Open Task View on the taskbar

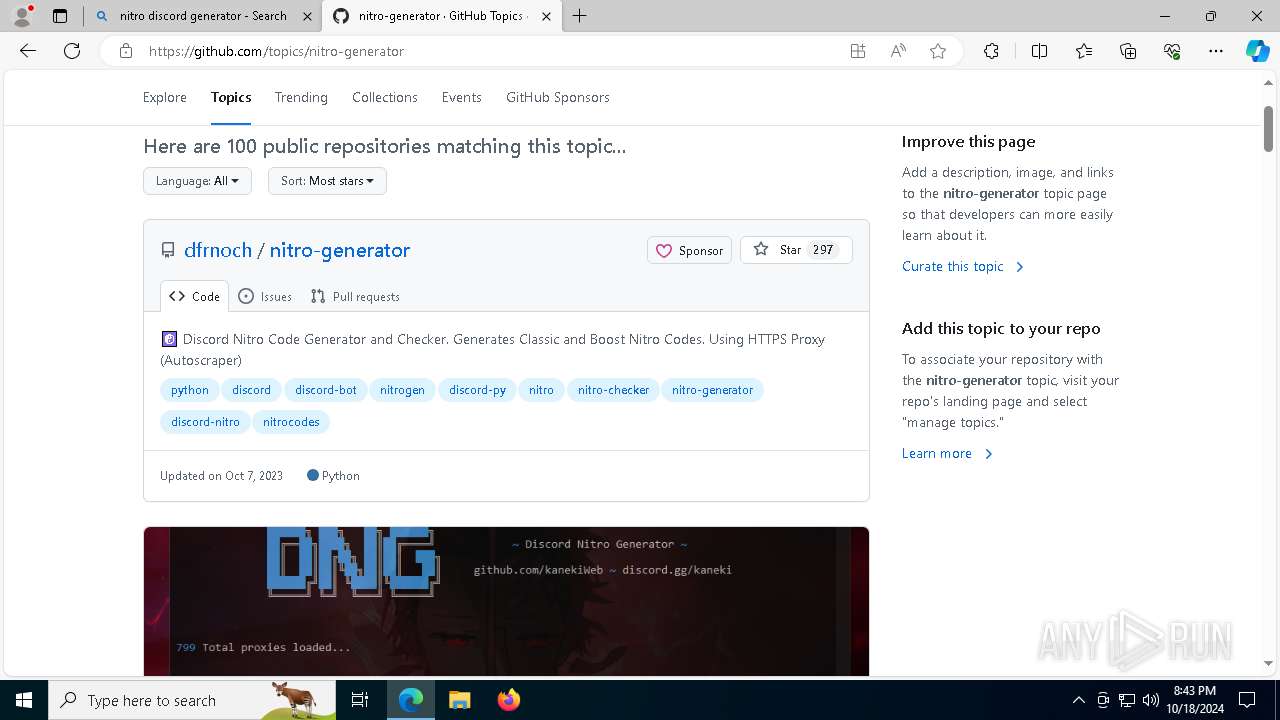tap(360, 700)
